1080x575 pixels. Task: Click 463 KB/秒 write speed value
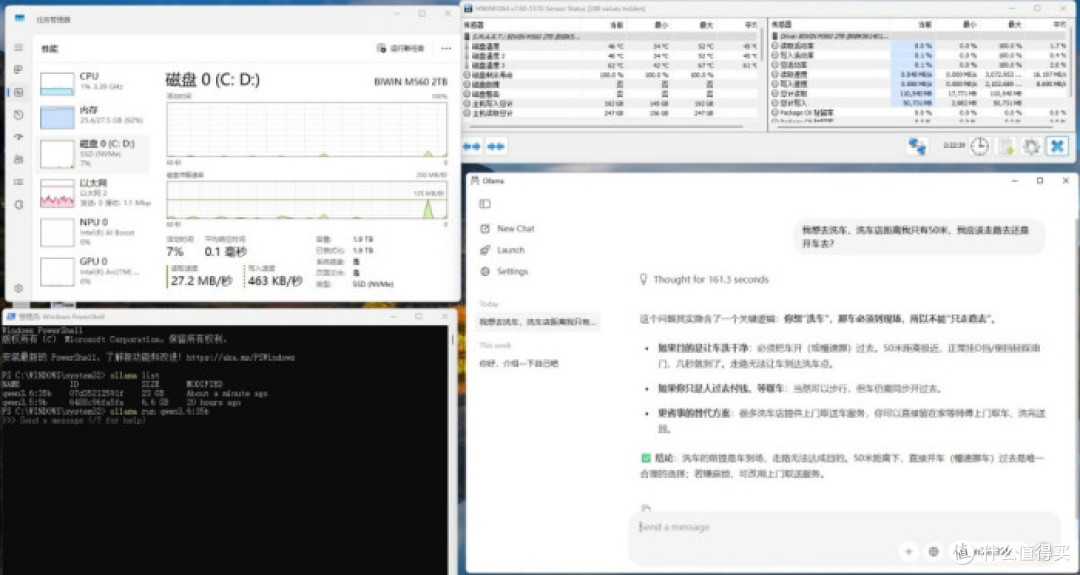pos(276,281)
